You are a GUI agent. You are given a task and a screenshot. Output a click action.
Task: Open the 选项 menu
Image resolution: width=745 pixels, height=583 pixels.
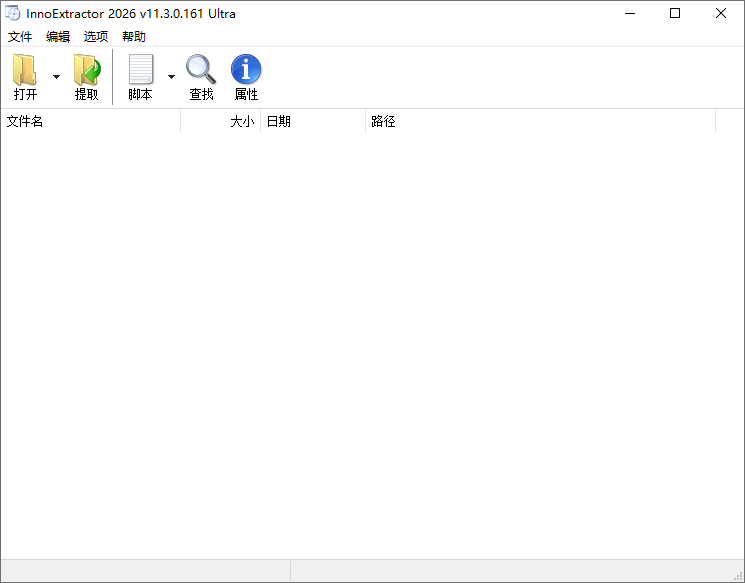(x=96, y=37)
